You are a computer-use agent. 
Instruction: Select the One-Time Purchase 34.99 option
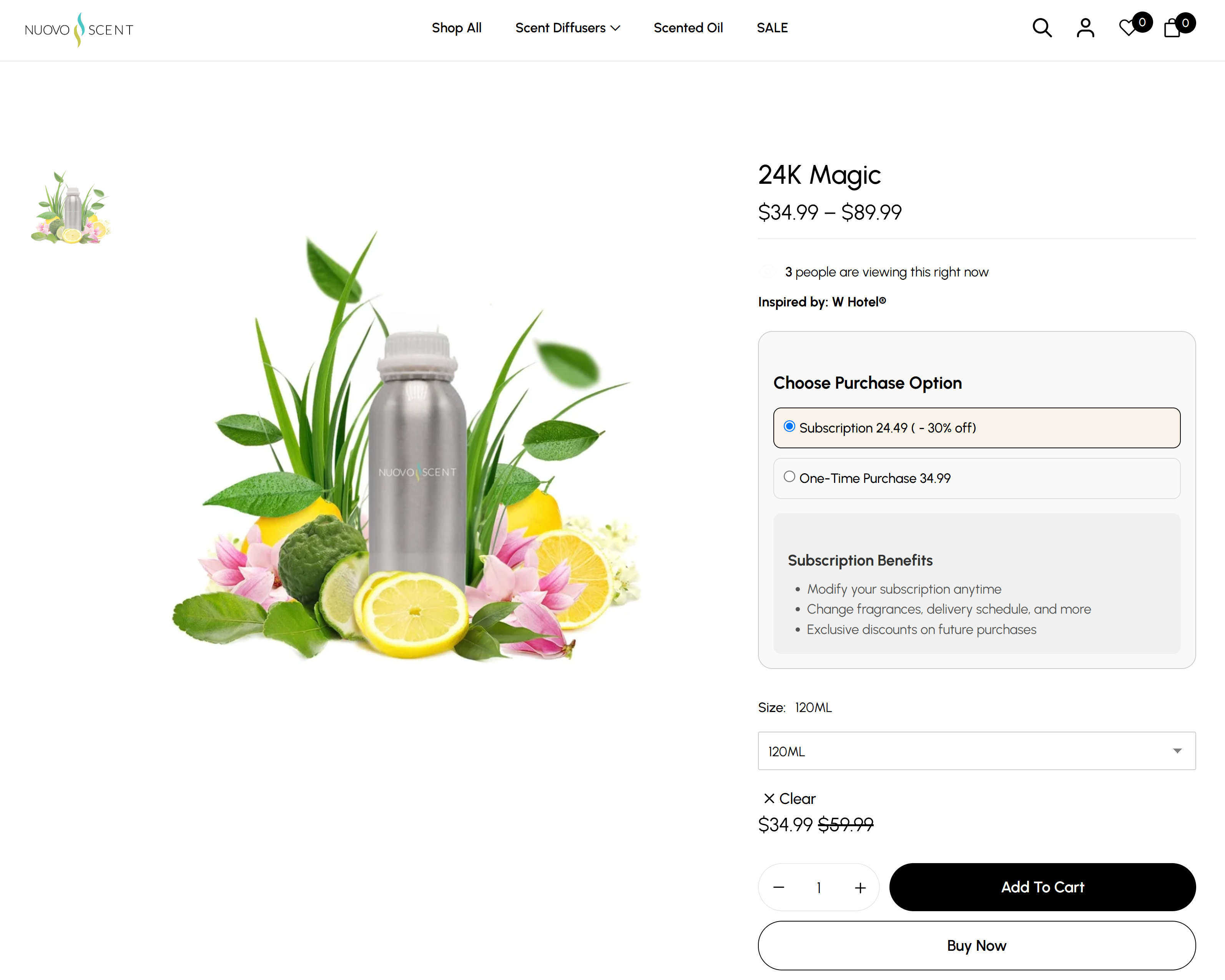(x=789, y=477)
